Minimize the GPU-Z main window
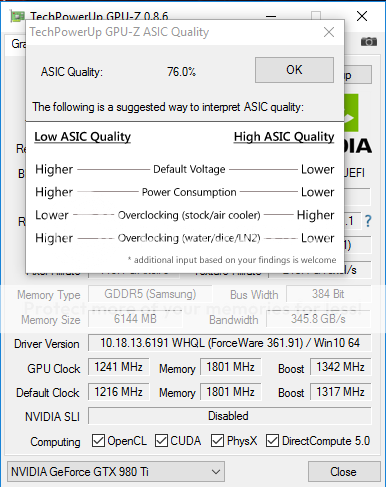The image size is (386, 487). pos(271,16)
